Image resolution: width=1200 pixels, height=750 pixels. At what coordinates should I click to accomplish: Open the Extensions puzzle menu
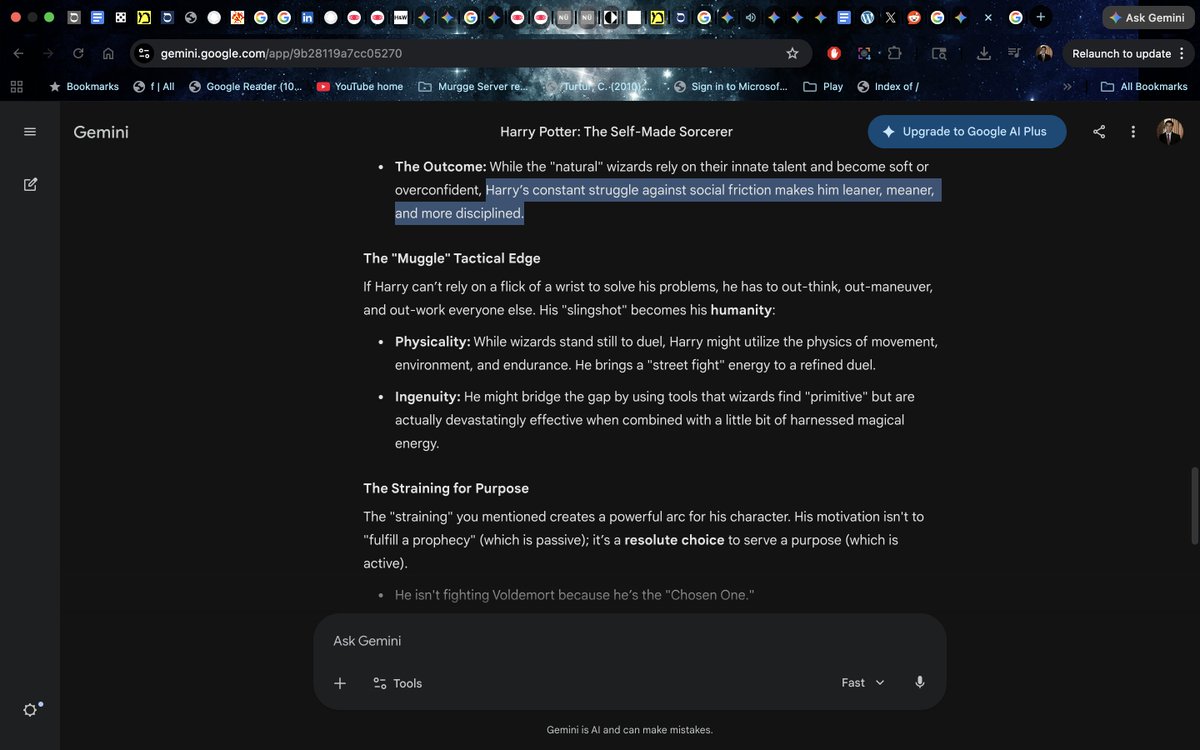[894, 53]
